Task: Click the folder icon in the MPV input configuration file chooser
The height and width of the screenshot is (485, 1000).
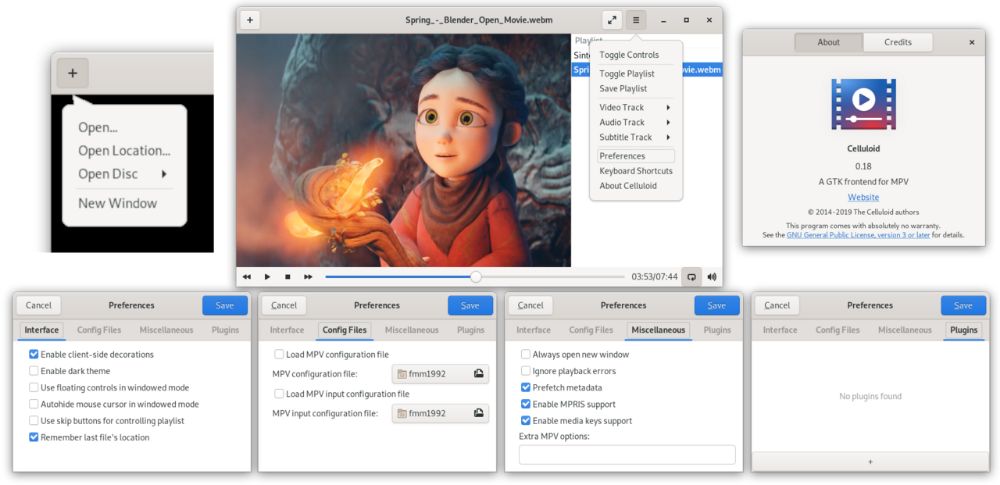Action: click(402, 414)
